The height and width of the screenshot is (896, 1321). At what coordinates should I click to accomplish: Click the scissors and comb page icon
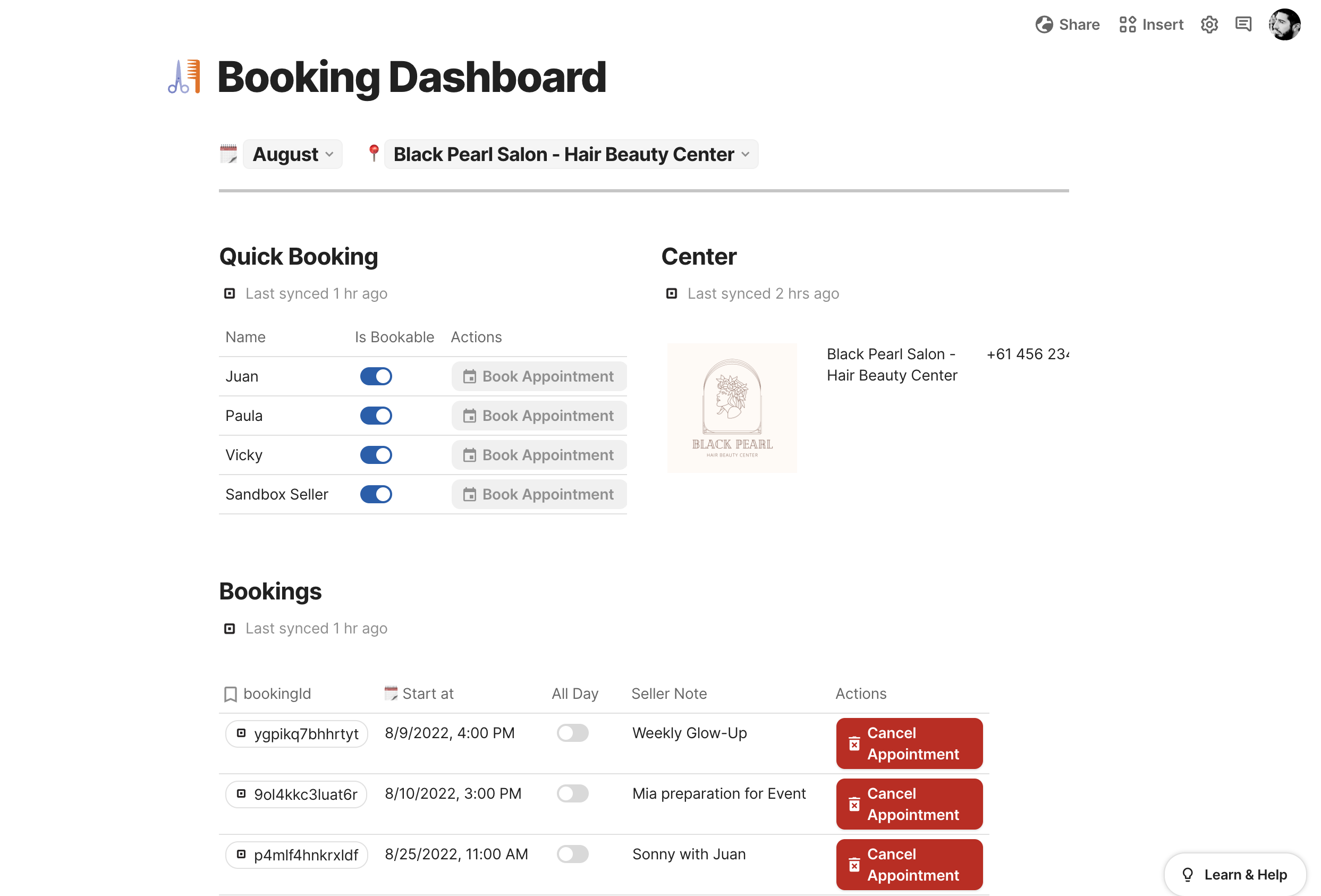pos(184,77)
